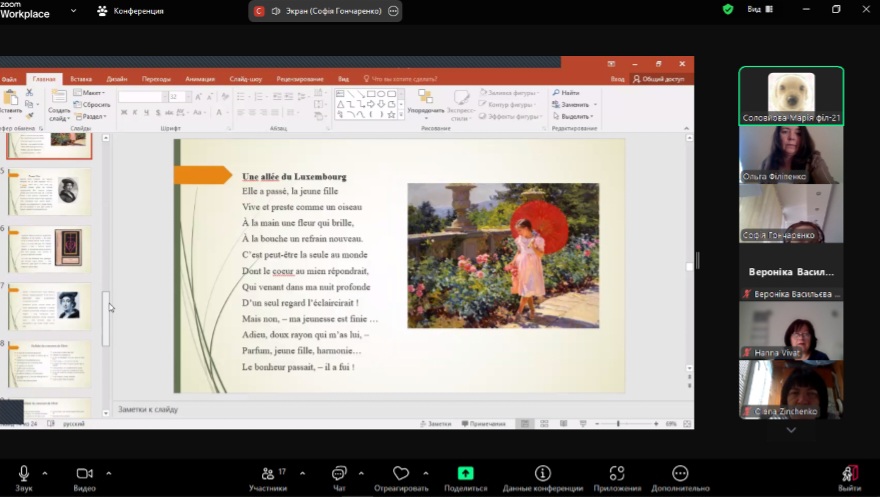Screen dimensions: 880x497
Task: Click reading view icon in status bar
Action: point(563,424)
